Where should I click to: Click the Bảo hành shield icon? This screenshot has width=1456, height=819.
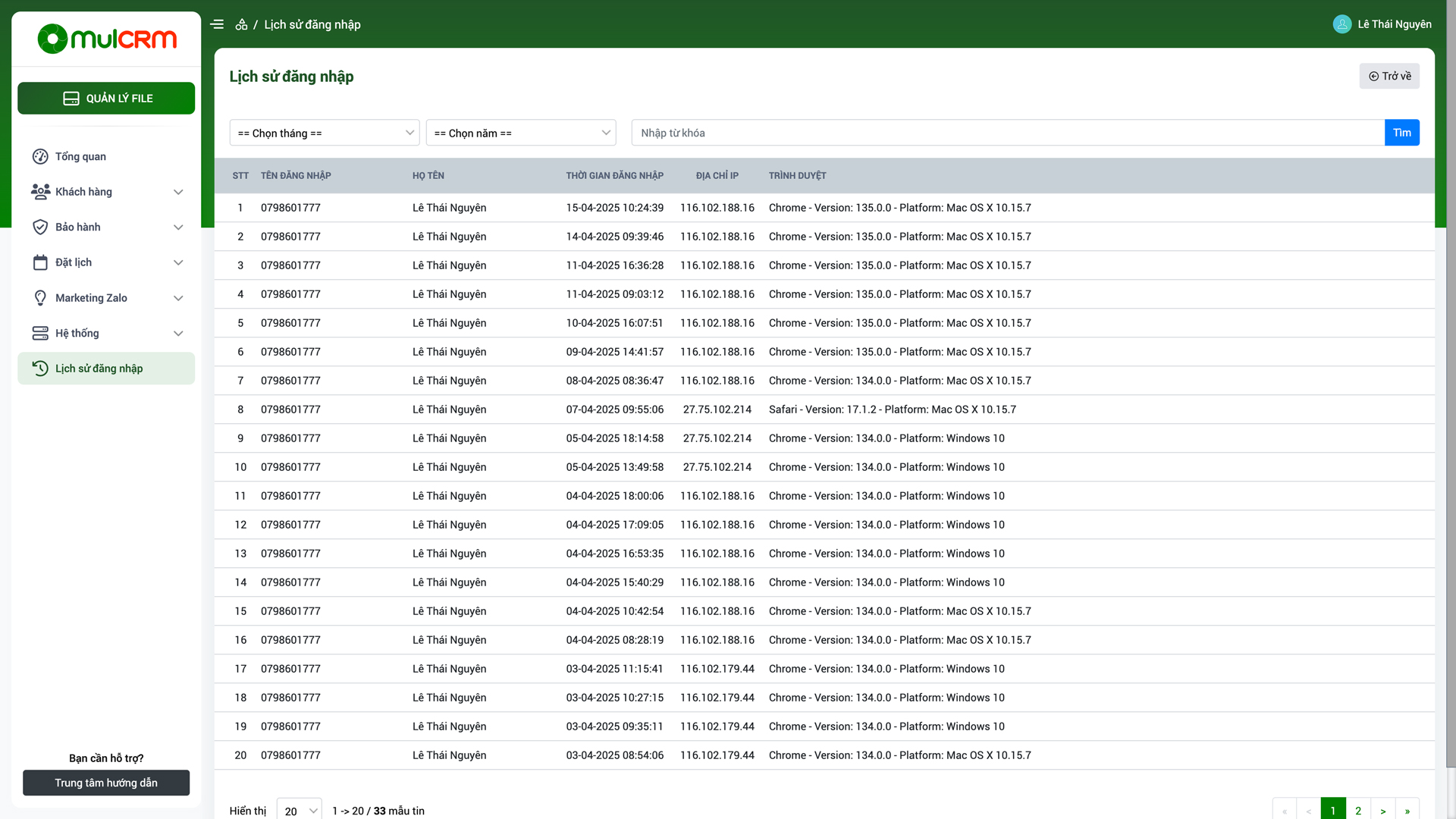point(40,227)
